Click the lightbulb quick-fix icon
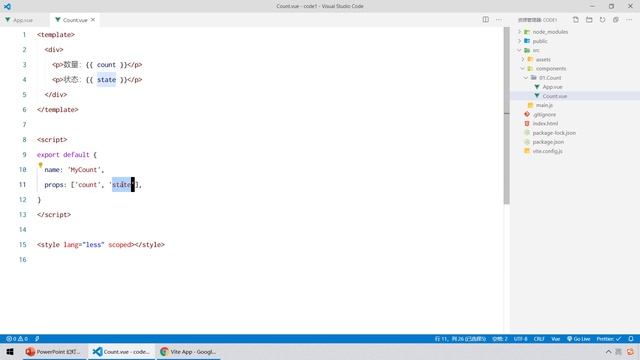 [x=40, y=165]
